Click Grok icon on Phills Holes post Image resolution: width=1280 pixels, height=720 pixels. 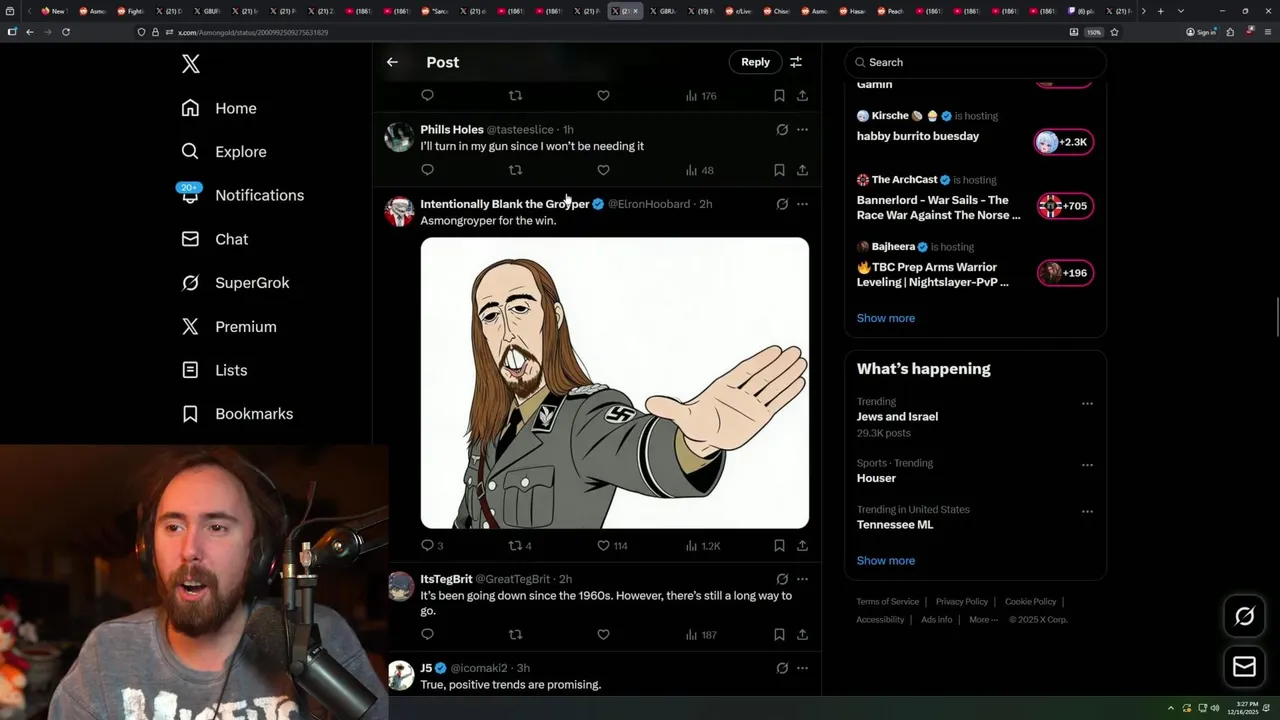pyautogui.click(x=782, y=130)
